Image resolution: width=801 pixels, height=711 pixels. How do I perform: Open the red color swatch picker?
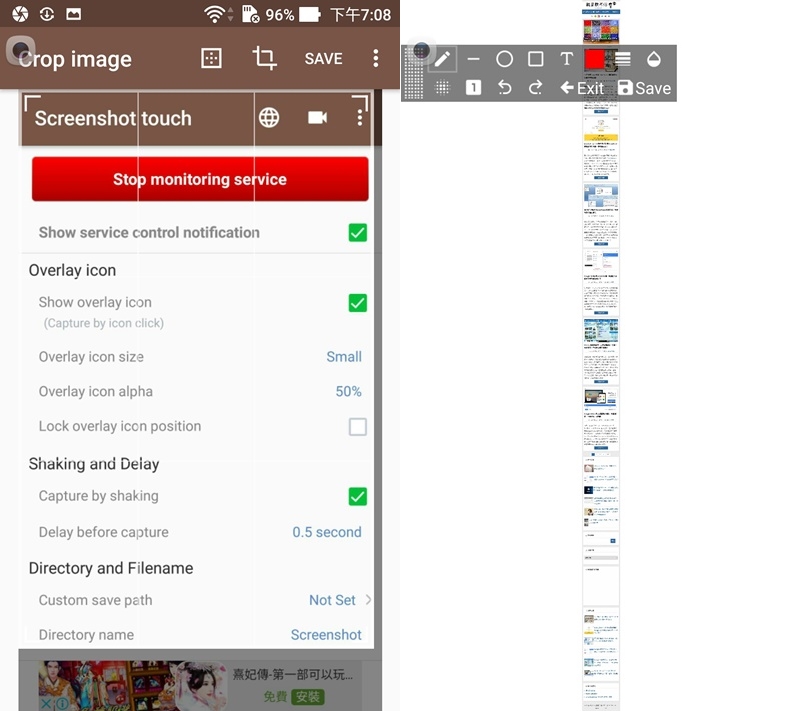(595, 59)
